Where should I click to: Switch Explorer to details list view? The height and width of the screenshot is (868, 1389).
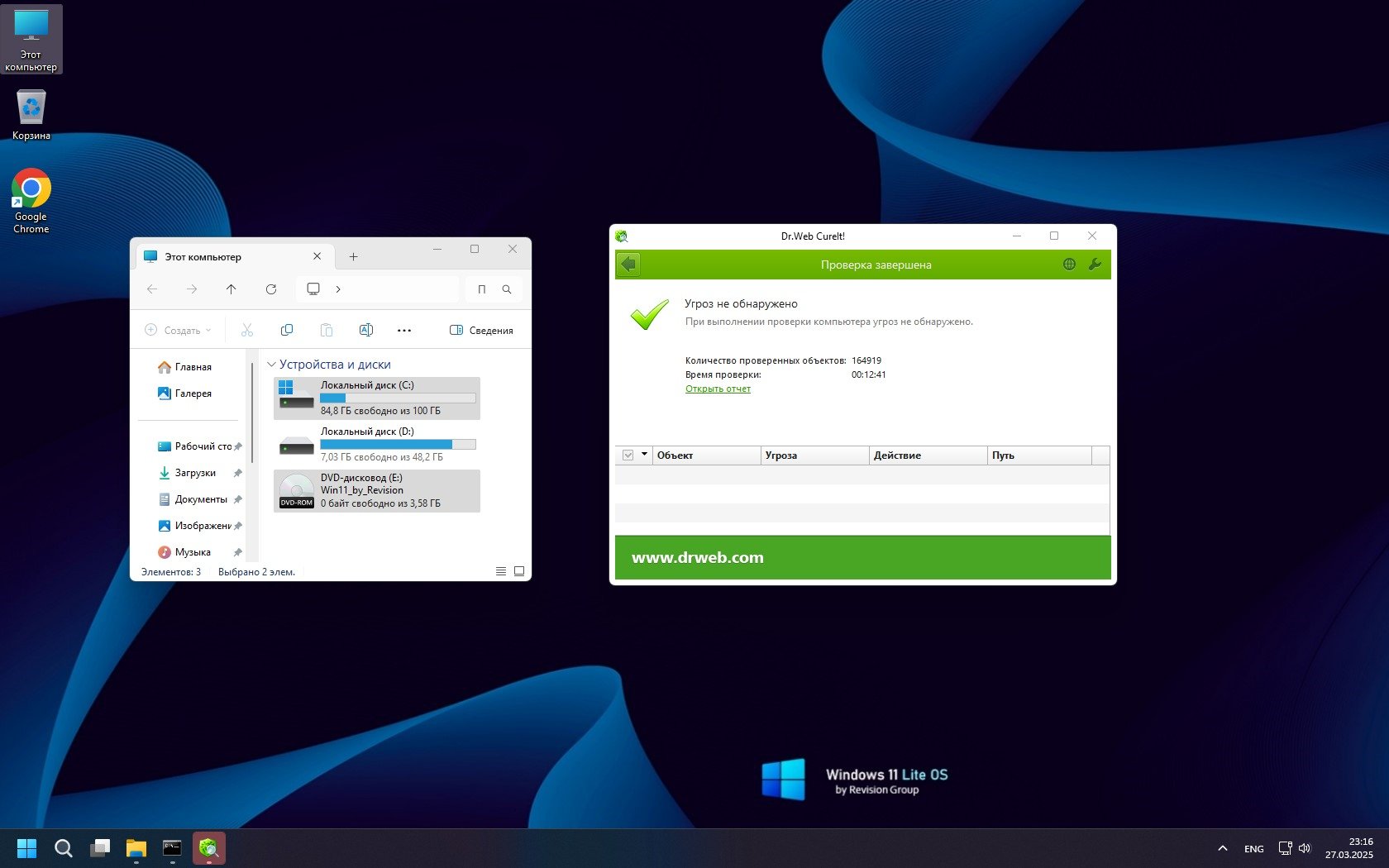point(501,571)
